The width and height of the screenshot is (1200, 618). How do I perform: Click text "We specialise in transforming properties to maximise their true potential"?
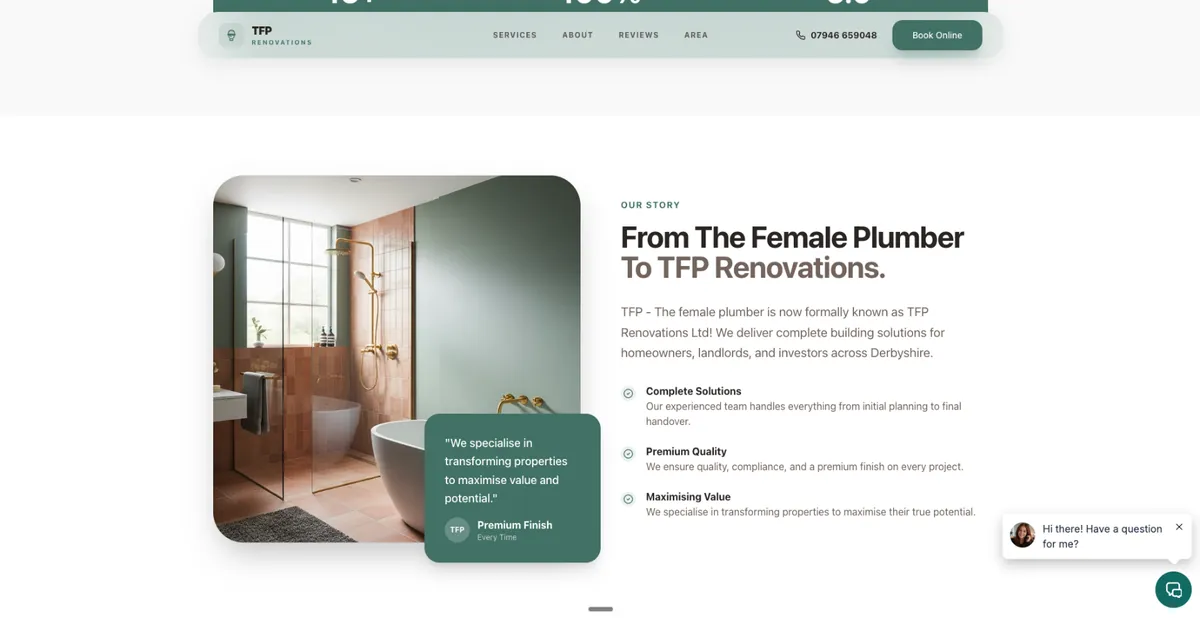tap(810, 512)
